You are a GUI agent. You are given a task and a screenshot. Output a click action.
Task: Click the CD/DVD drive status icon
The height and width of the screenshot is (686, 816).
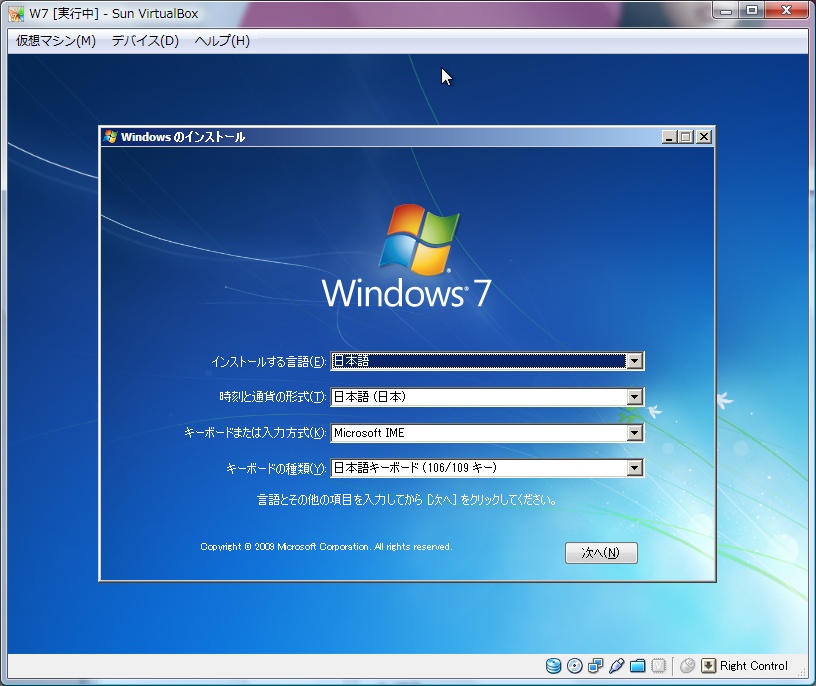575,666
